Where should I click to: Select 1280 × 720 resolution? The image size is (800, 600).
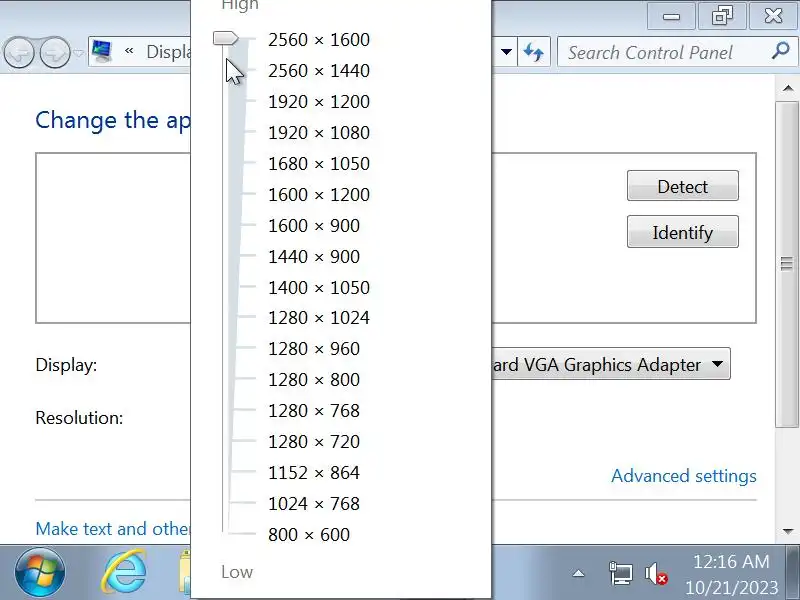(314, 442)
